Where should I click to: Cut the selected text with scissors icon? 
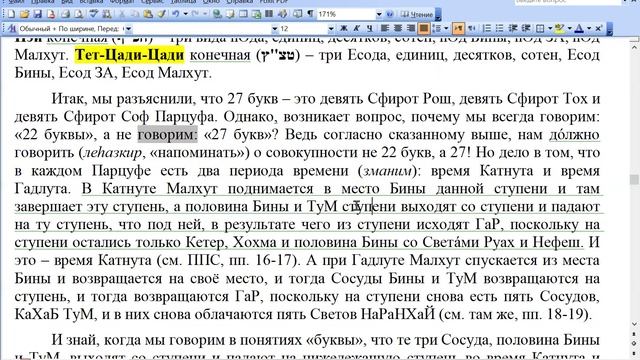(x=122, y=14)
